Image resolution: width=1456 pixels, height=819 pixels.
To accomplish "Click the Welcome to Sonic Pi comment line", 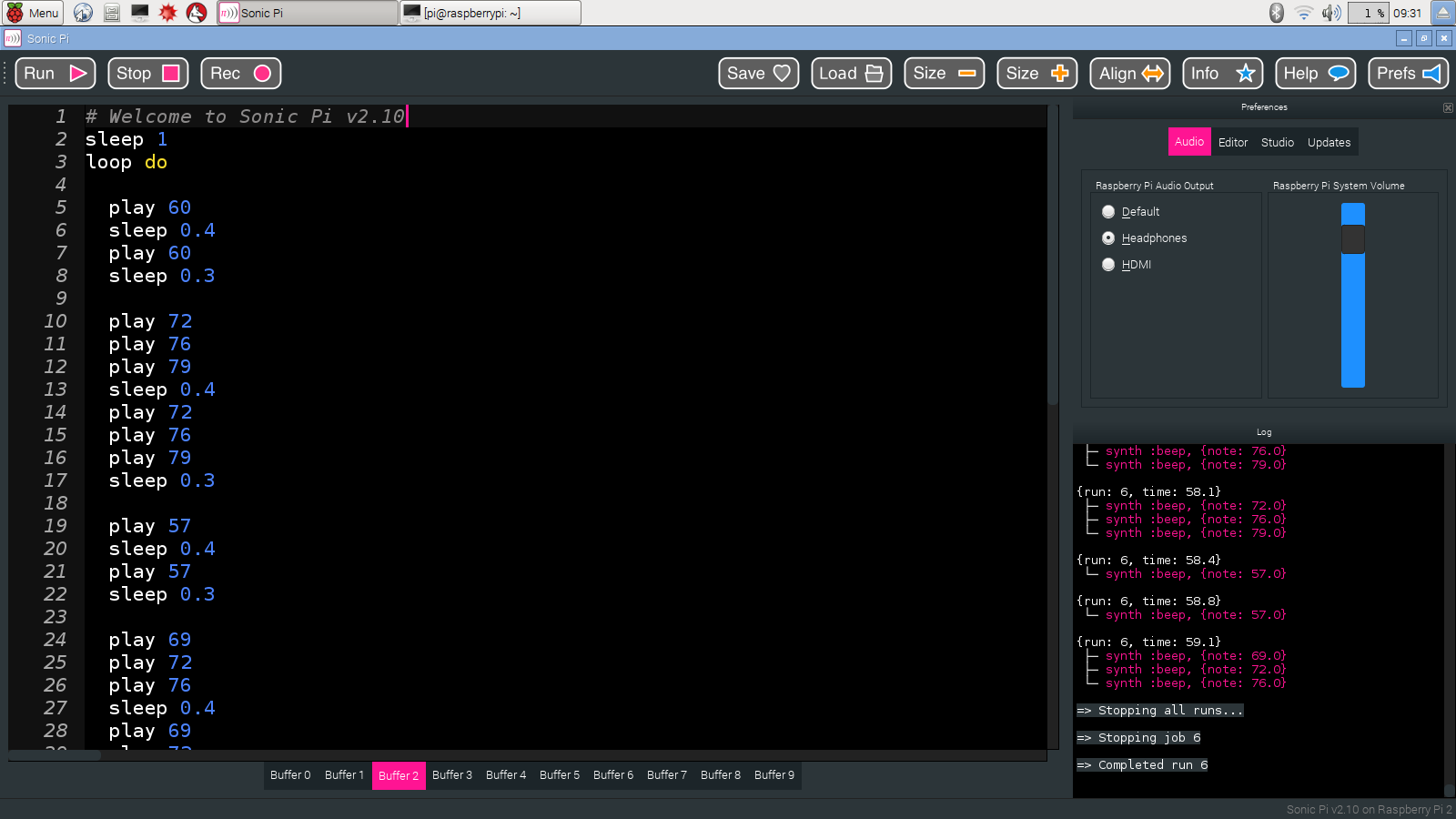I will pos(245,116).
